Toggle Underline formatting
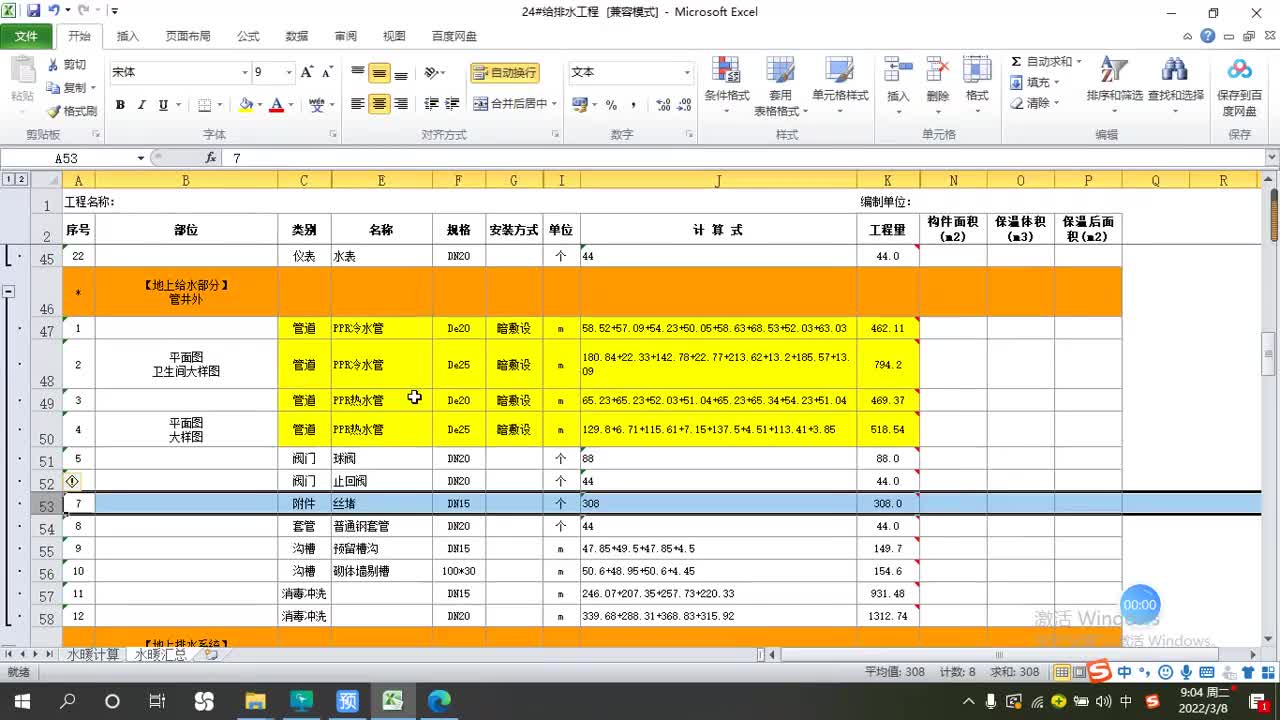 tap(163, 104)
